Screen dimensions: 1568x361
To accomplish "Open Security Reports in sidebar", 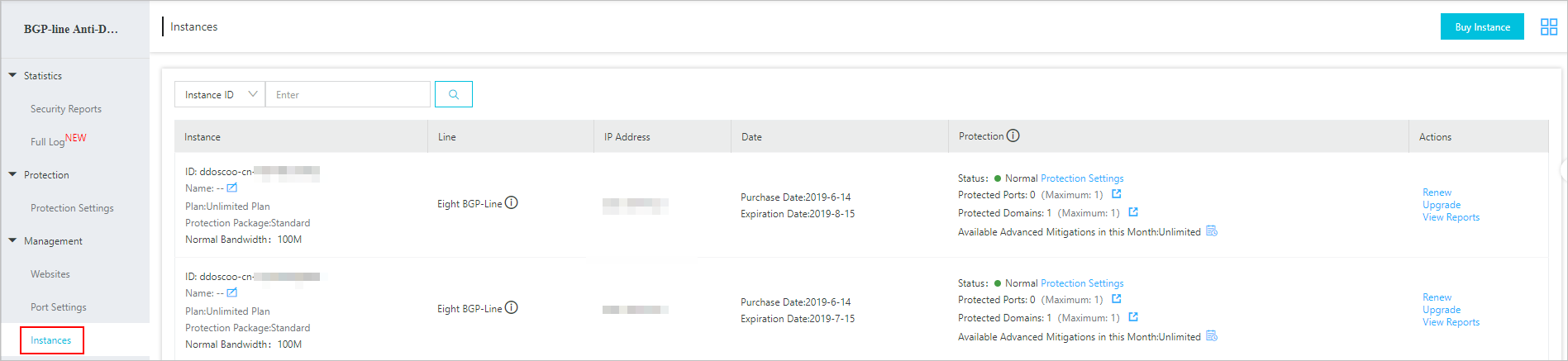I will (x=66, y=109).
